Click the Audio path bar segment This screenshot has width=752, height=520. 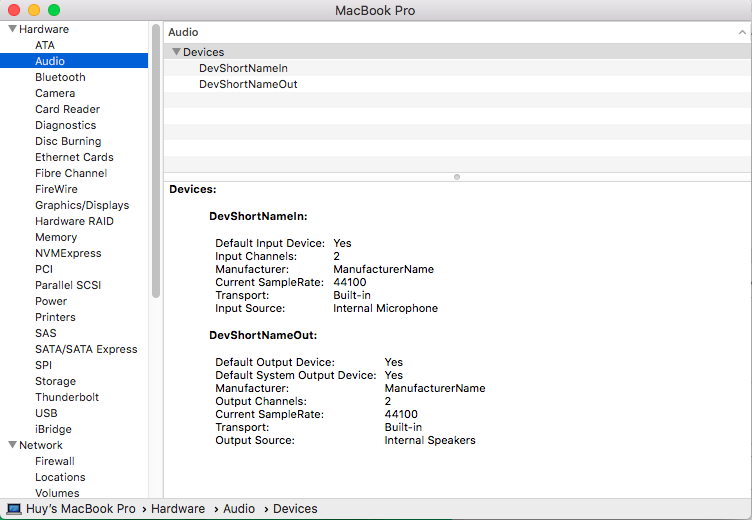pos(239,509)
